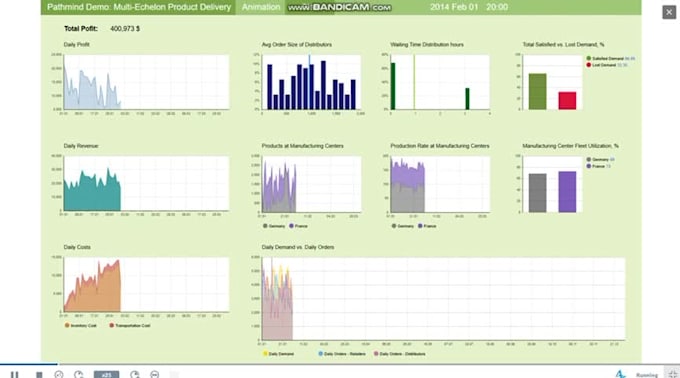The image size is (680, 378).
Task: Select the gray Germany fleet utilization bar
Action: [x=537, y=193]
